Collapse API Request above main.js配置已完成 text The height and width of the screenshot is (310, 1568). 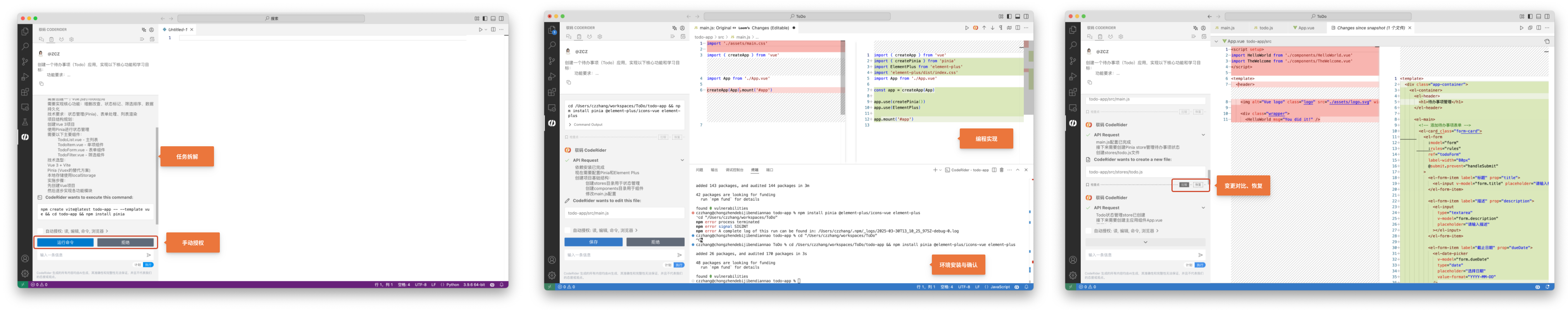[1203, 135]
